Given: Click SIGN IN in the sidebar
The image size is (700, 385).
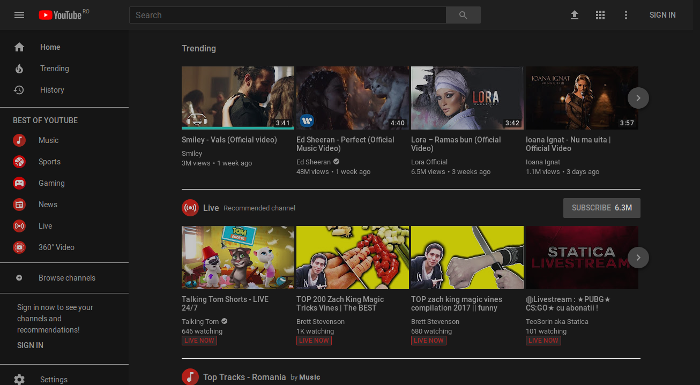Looking at the screenshot, I should click(x=30, y=345).
